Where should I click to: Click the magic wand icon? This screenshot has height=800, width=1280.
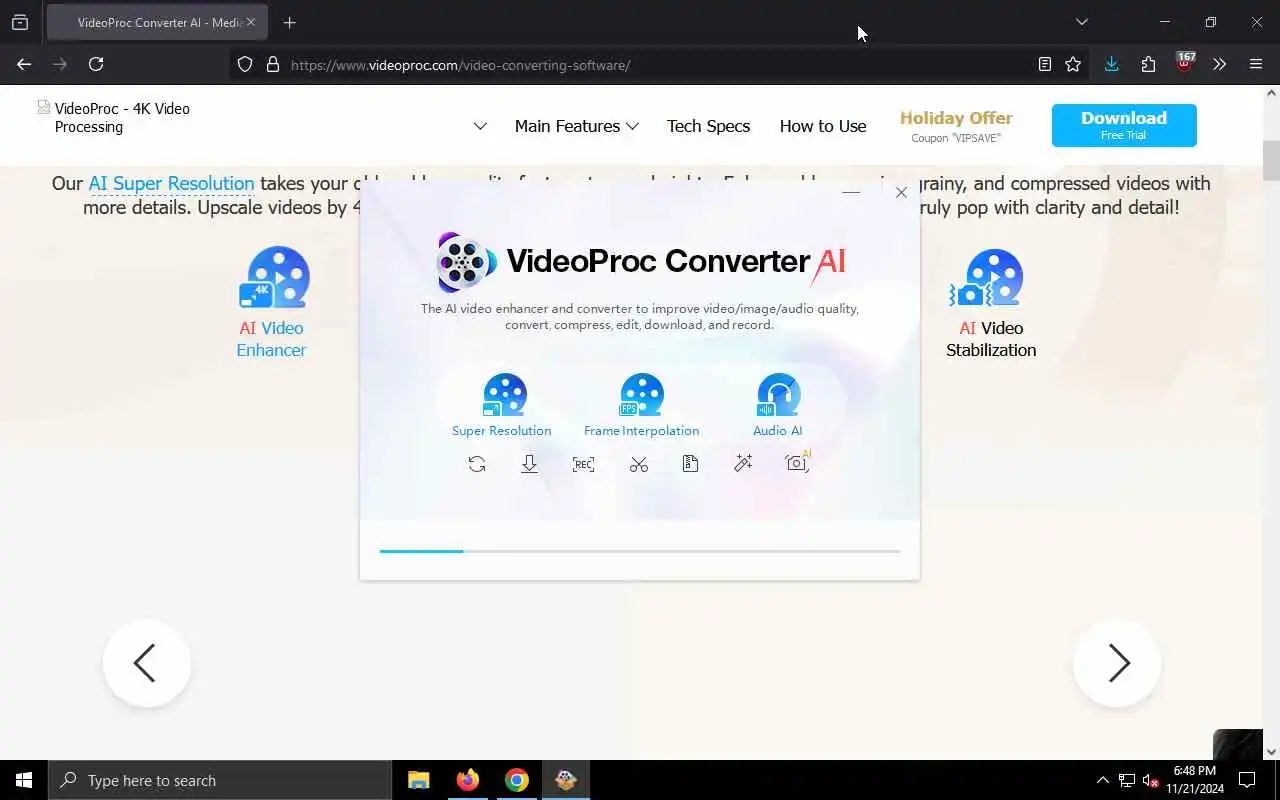(x=743, y=463)
